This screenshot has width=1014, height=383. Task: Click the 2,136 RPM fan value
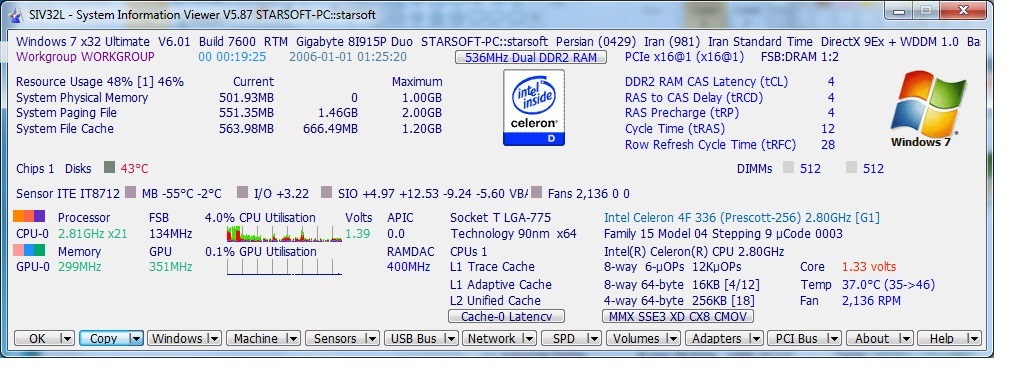tap(871, 301)
